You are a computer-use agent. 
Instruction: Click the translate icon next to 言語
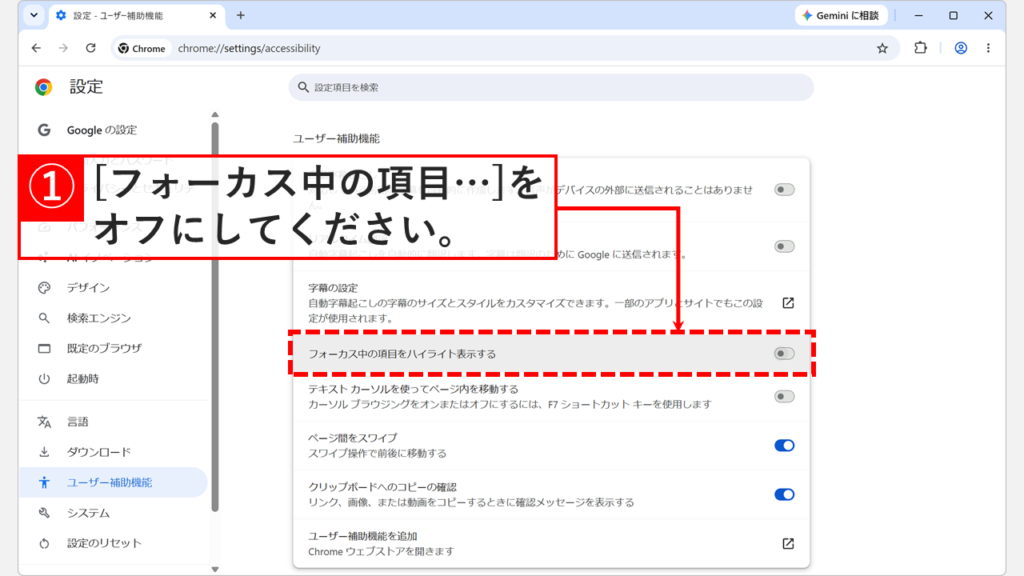tap(44, 422)
